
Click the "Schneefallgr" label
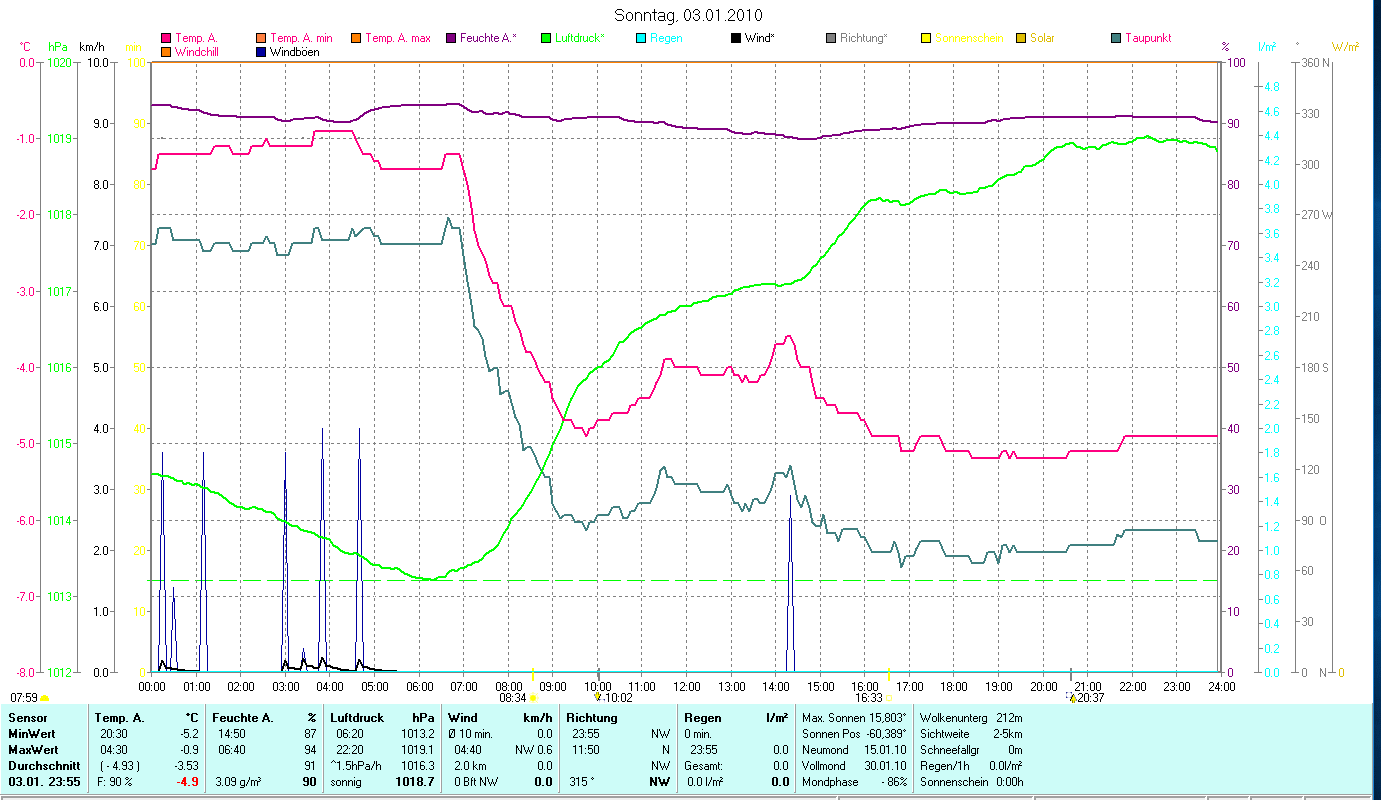click(950, 750)
